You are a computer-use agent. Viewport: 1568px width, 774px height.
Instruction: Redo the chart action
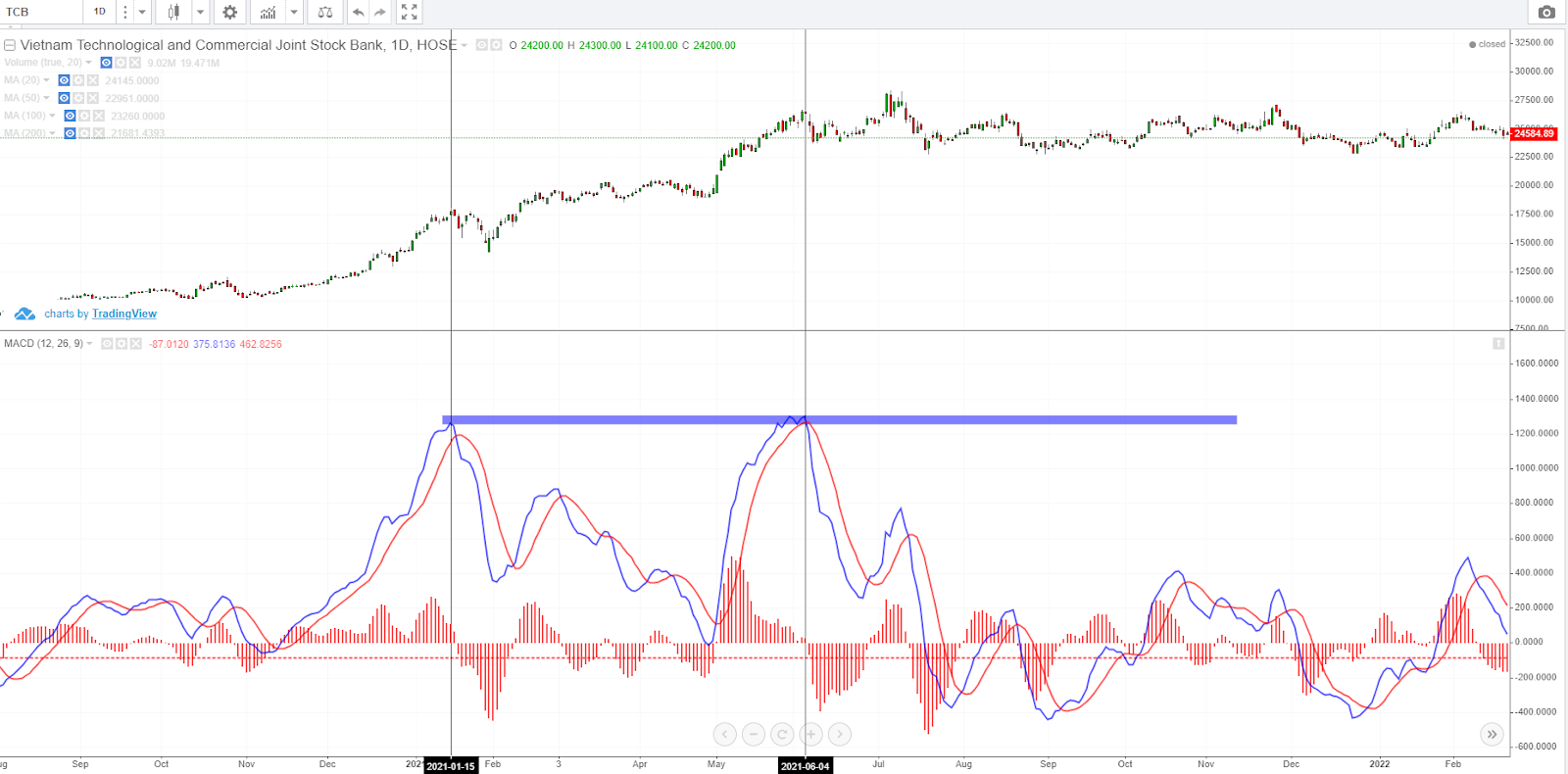380,12
